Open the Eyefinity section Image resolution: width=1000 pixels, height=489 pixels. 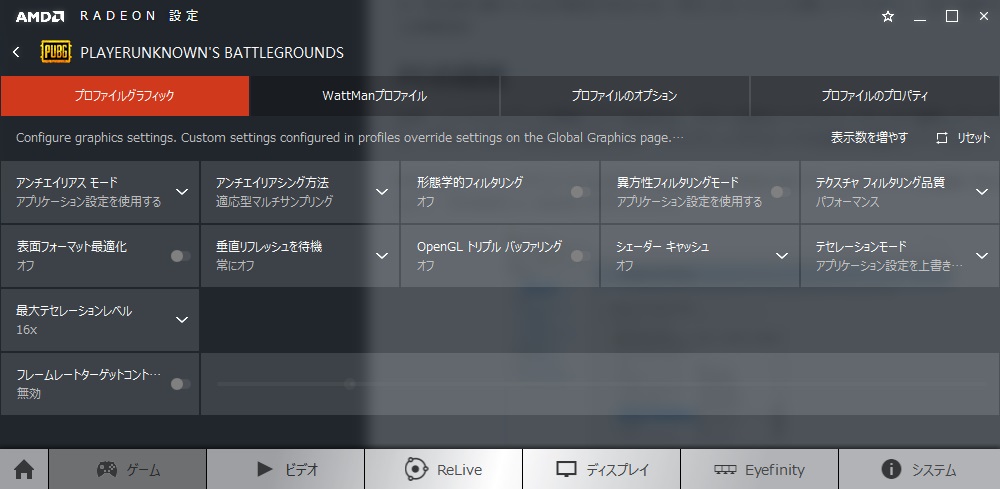[x=760, y=469]
